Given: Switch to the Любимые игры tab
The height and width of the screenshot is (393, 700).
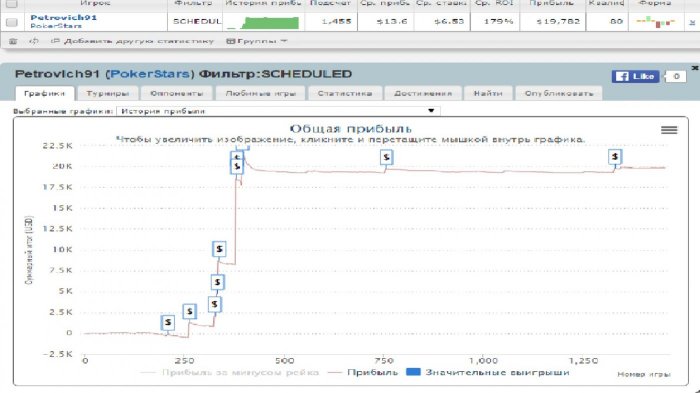Looking at the screenshot, I should click(261, 93).
